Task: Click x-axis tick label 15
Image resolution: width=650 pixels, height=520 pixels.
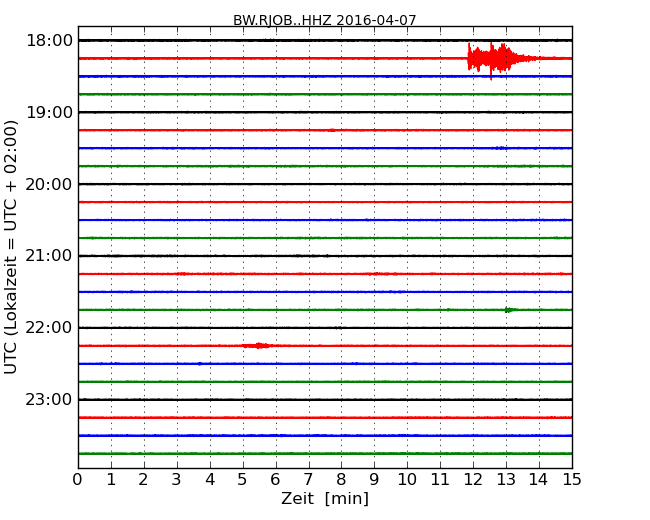Action: coord(572,480)
